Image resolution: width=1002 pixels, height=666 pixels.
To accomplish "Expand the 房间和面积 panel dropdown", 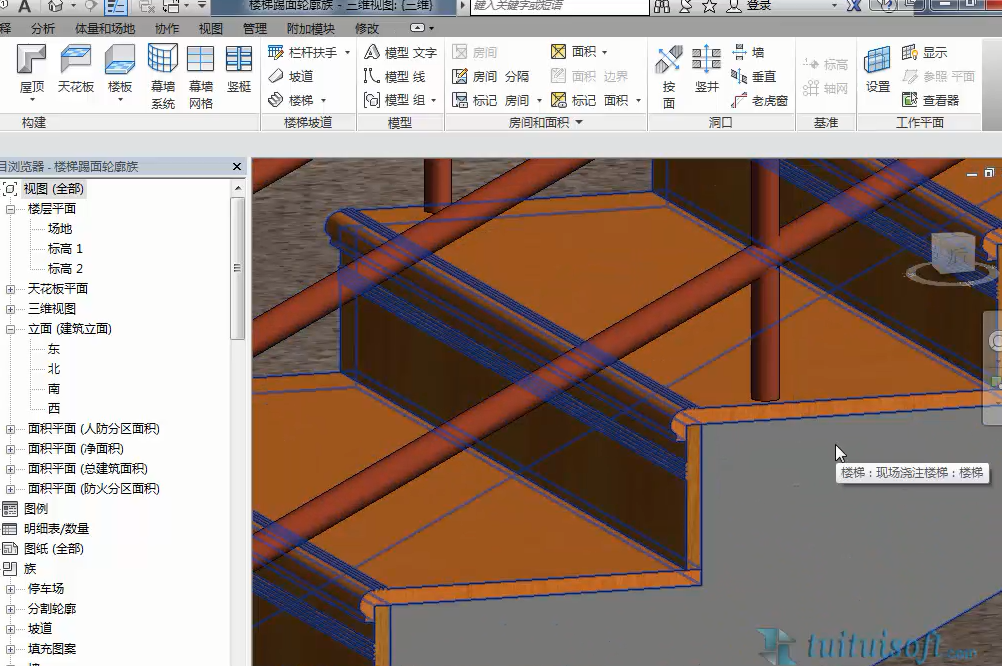I will point(579,122).
